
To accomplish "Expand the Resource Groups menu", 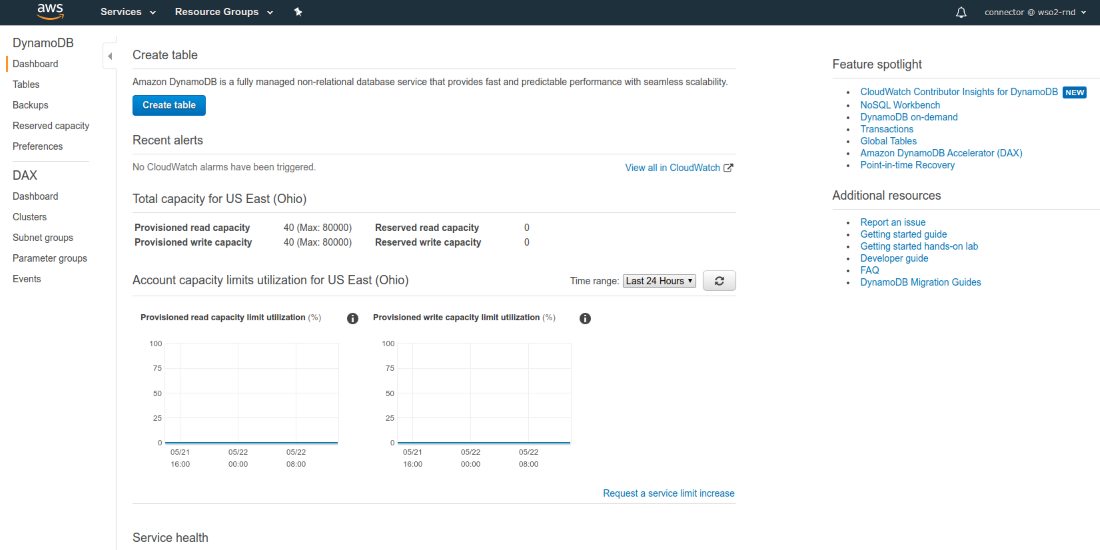I will click(x=224, y=12).
